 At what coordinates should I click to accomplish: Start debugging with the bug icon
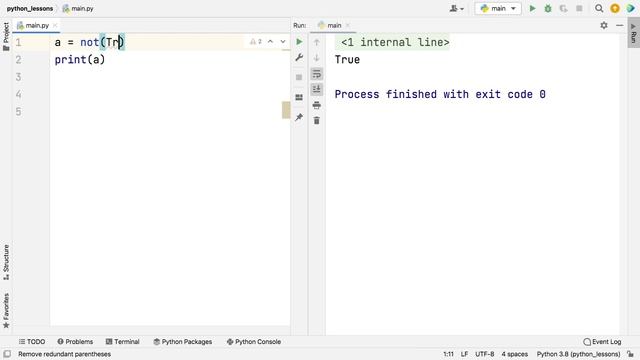click(548, 8)
